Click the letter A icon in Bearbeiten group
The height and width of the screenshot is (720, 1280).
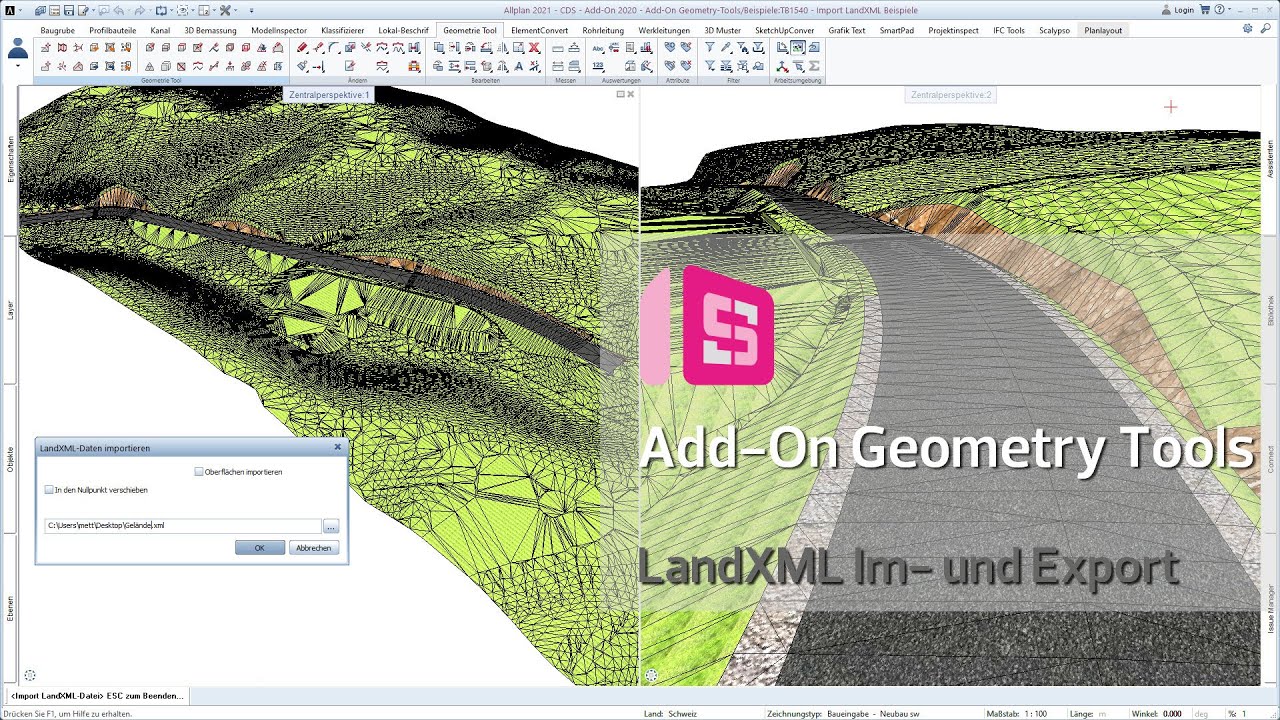tap(519, 66)
